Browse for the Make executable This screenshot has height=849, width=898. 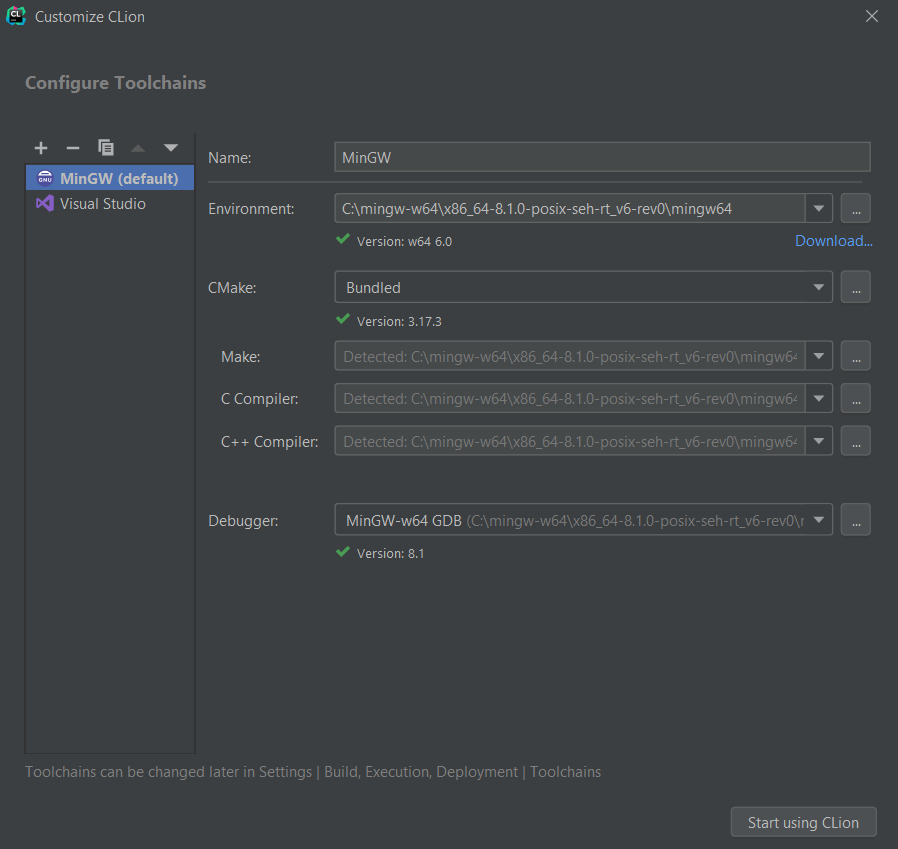click(x=855, y=356)
